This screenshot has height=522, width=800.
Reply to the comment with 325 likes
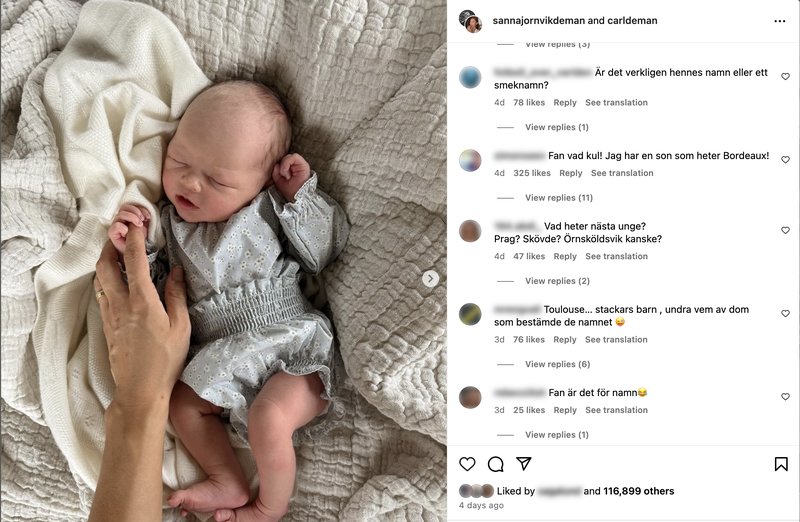tap(570, 173)
